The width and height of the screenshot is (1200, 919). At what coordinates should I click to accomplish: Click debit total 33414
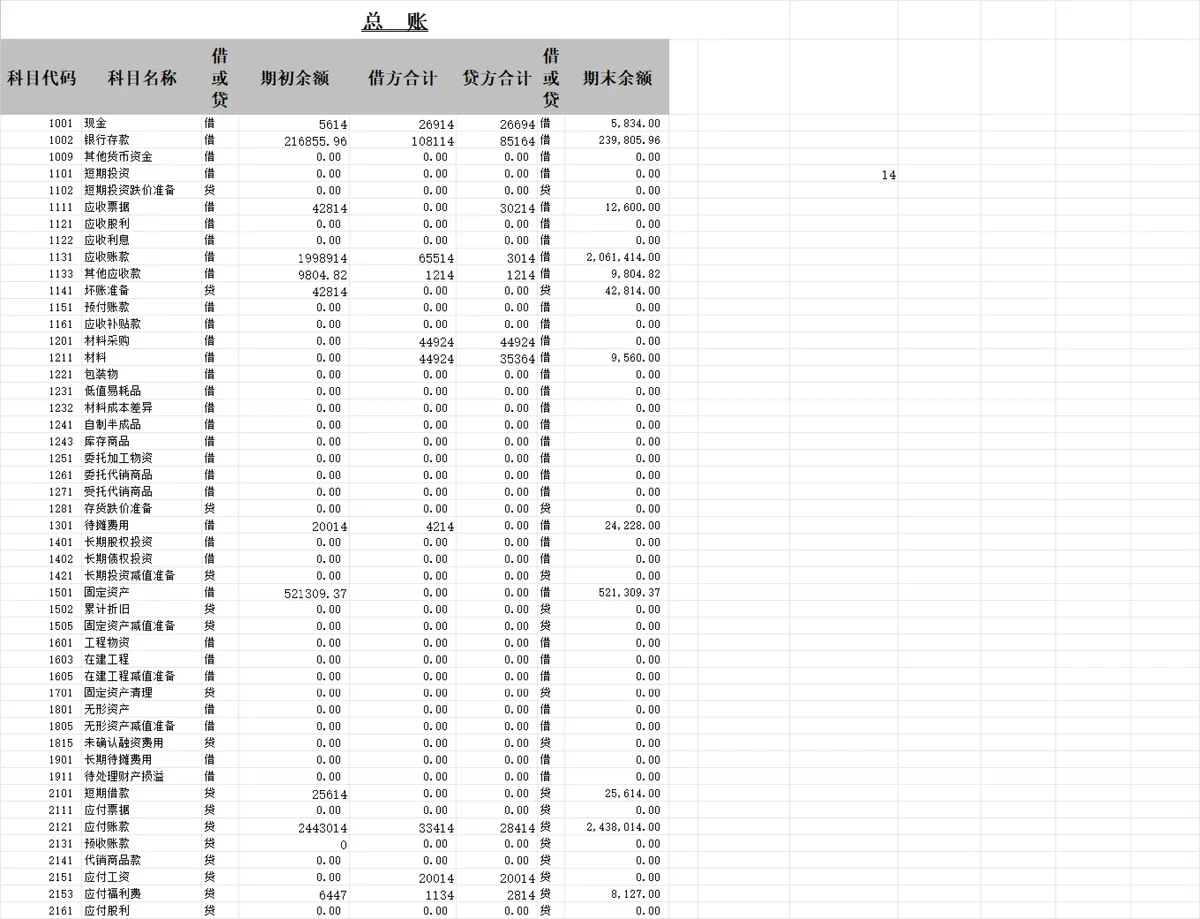click(437, 828)
